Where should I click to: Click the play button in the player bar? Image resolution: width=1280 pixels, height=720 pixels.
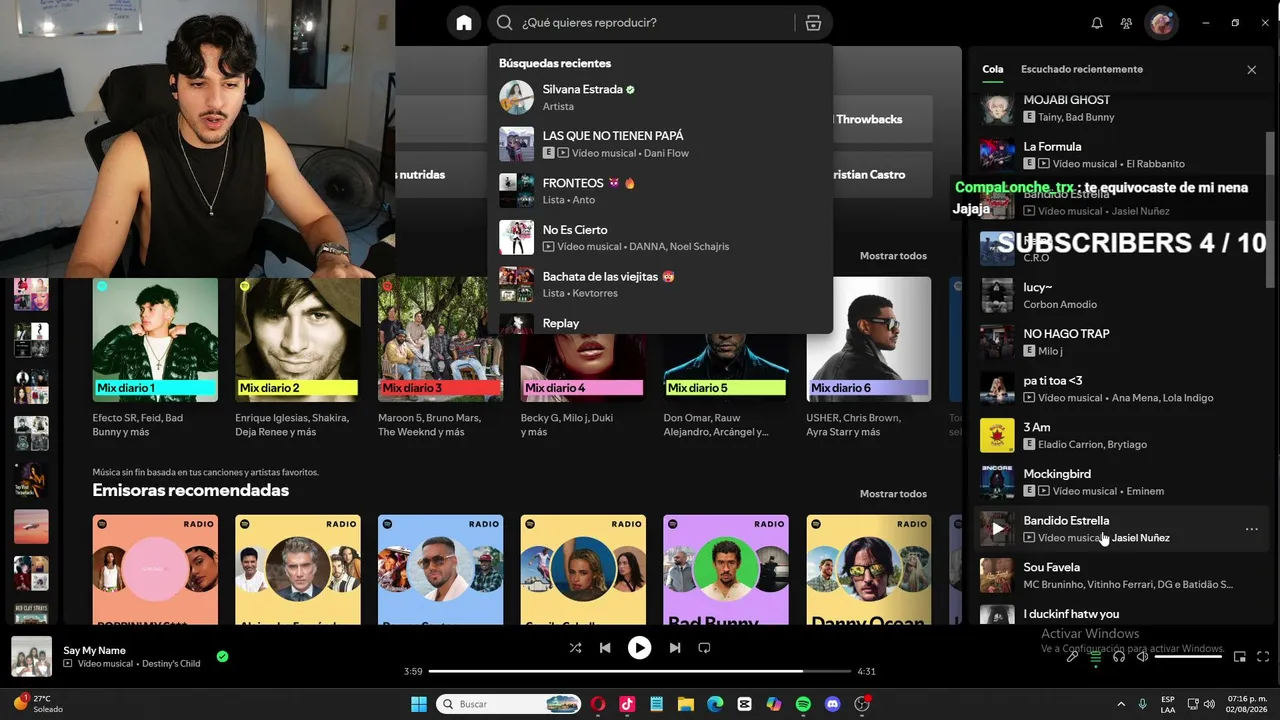click(639, 648)
